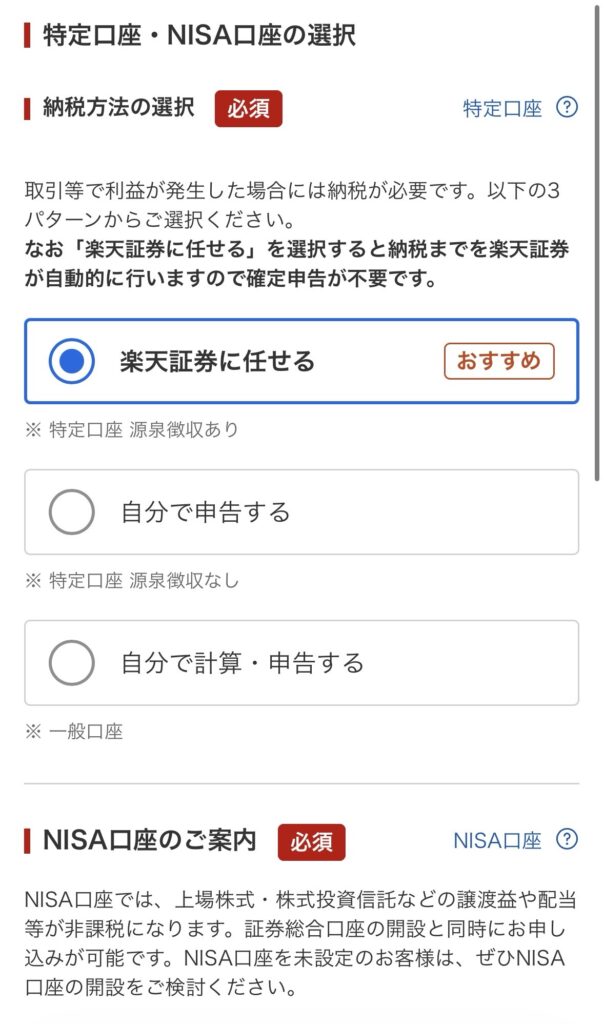Viewport: 604px width, 1024px height.
Task: Click the 納税方法の選択 section heading
Action: coord(118,108)
